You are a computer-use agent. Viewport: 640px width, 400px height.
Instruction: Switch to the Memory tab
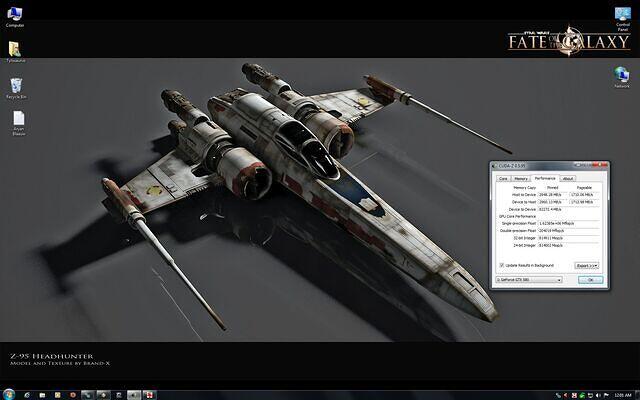[521, 178]
